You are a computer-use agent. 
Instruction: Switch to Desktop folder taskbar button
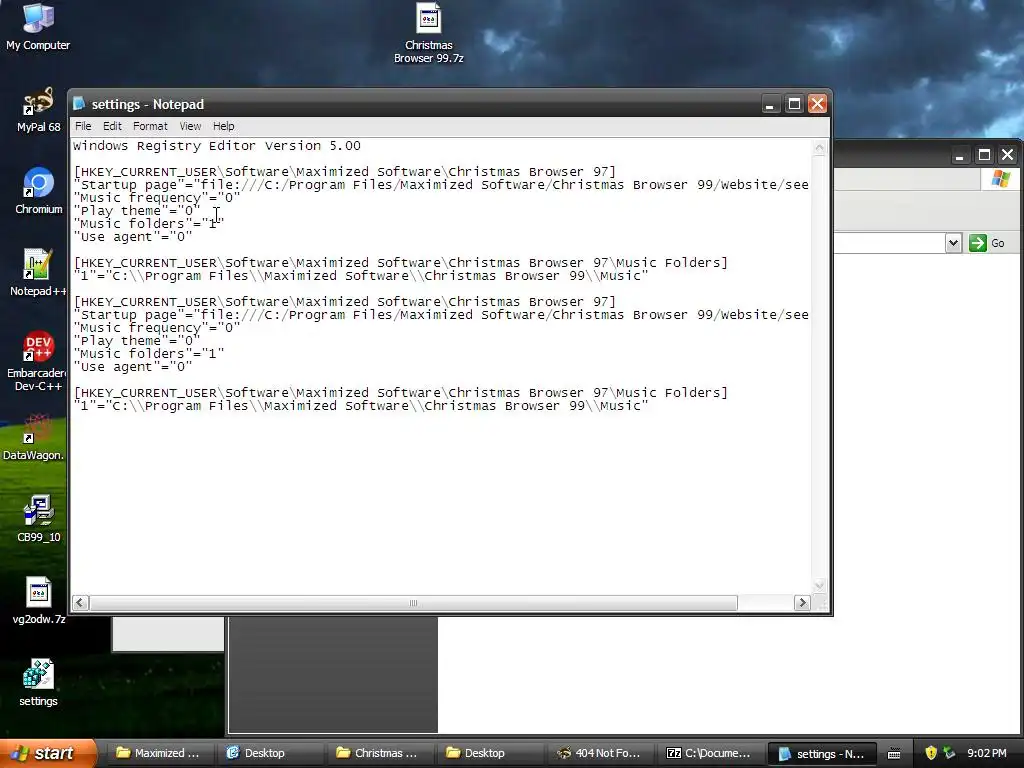coord(488,753)
